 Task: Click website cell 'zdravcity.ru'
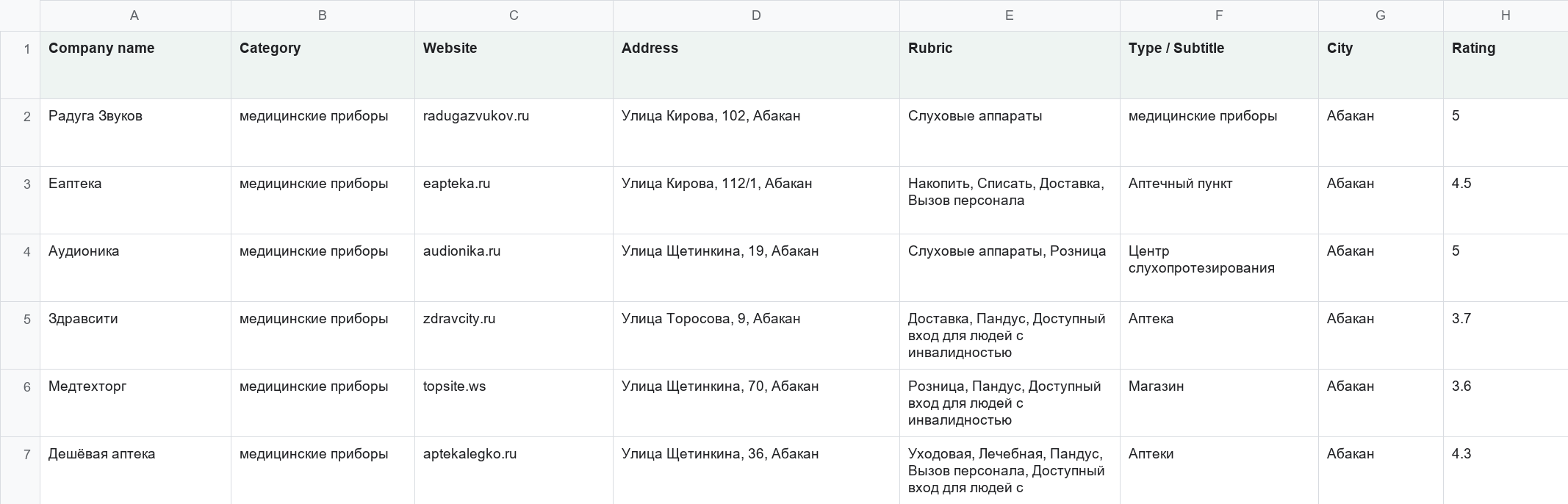514,335
